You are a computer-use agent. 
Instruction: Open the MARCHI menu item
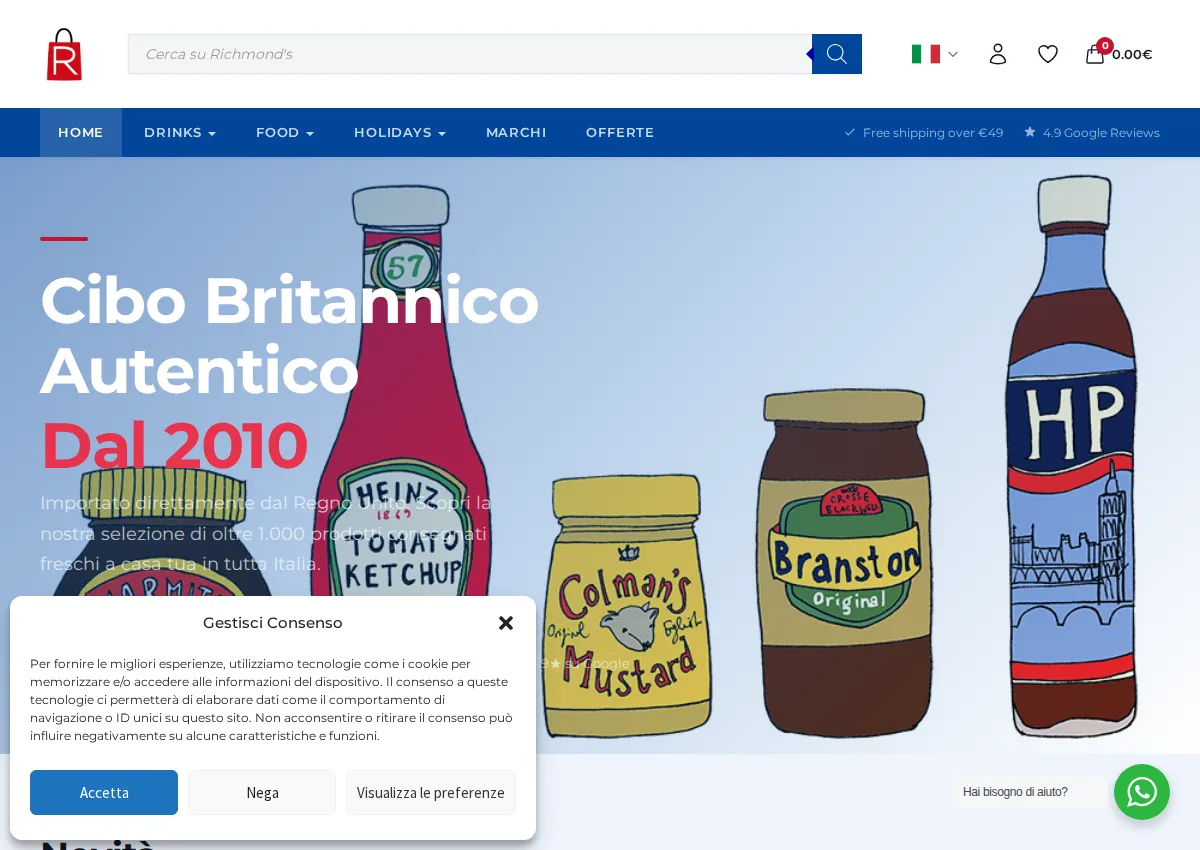pos(516,133)
